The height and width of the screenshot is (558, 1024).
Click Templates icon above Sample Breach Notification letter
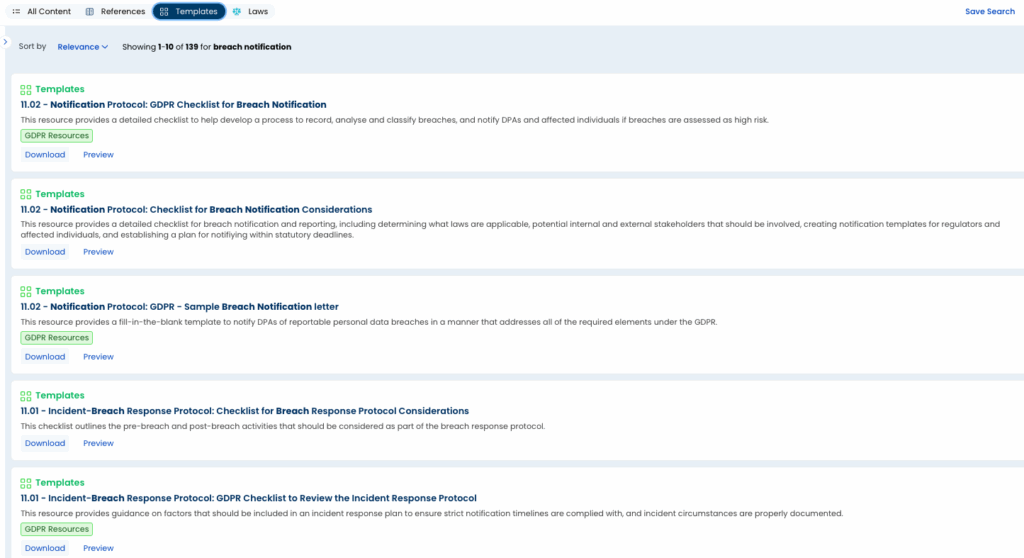pyautogui.click(x=25, y=291)
